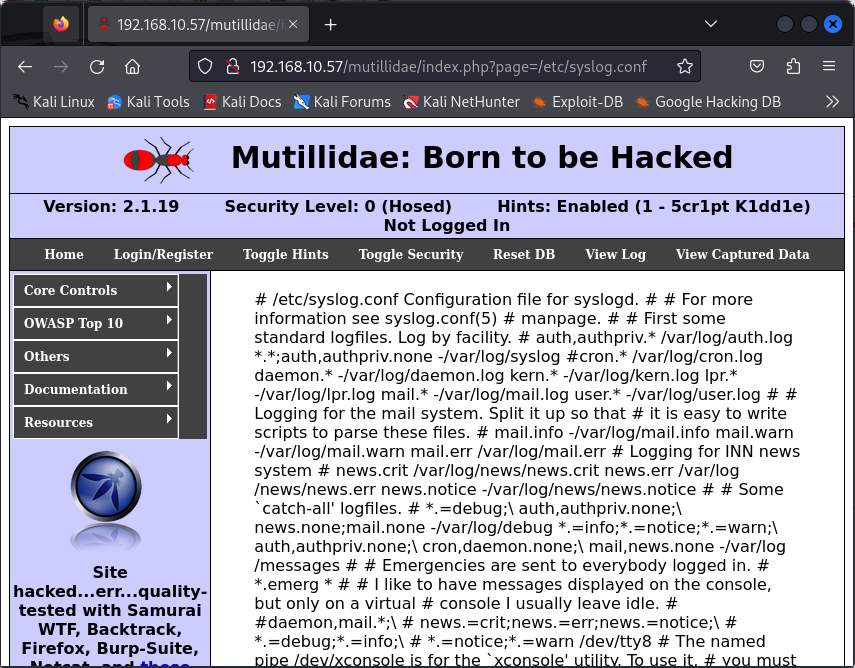
Task: Click the Mutillidae red ant logo
Action: 159,160
